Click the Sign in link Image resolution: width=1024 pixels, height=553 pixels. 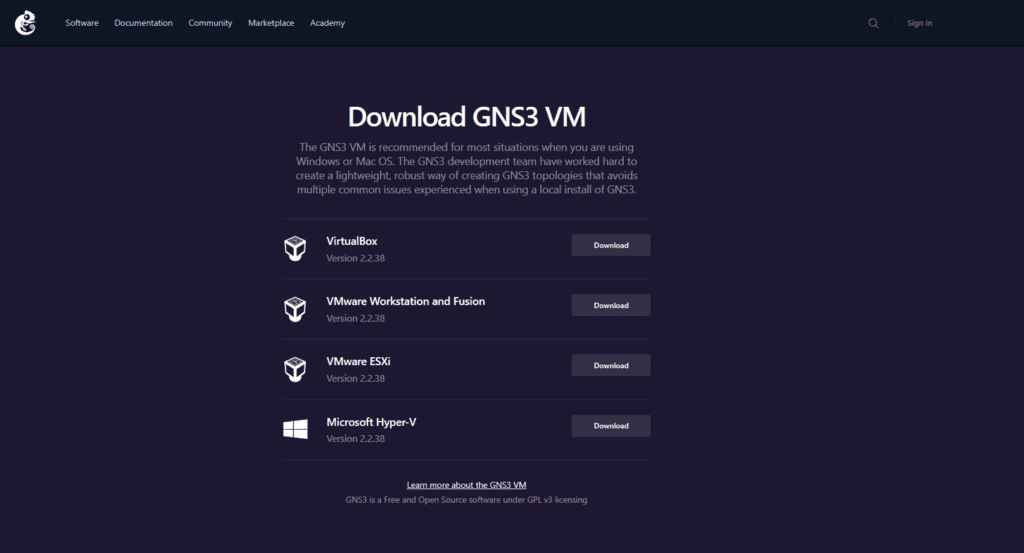(920, 23)
